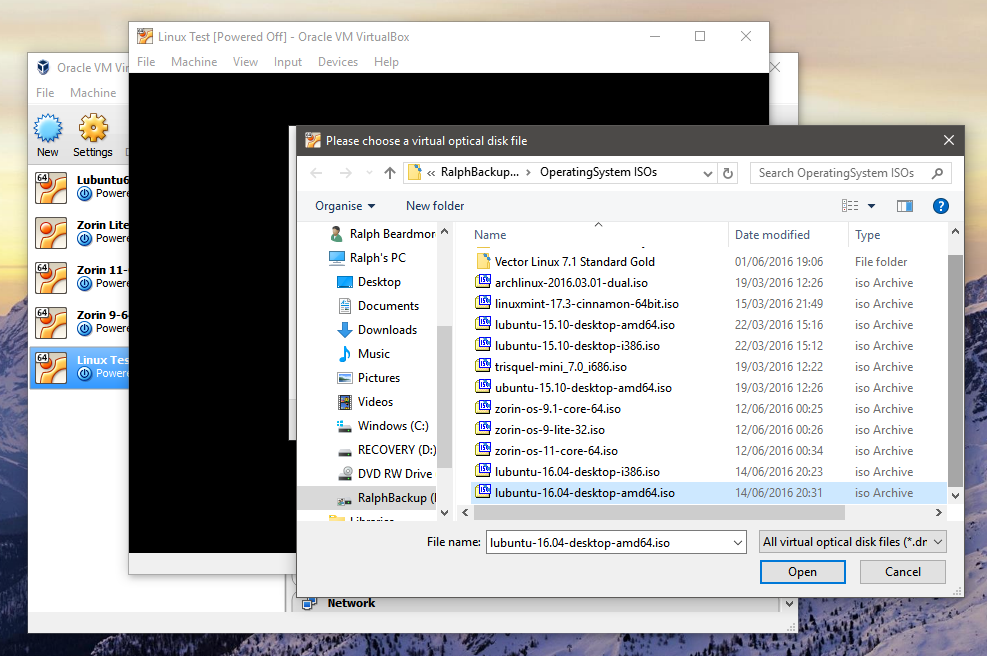This screenshot has height=656, width=987.
Task: Select the Lubuntu64 virtual machine icon
Action: click(x=51, y=188)
